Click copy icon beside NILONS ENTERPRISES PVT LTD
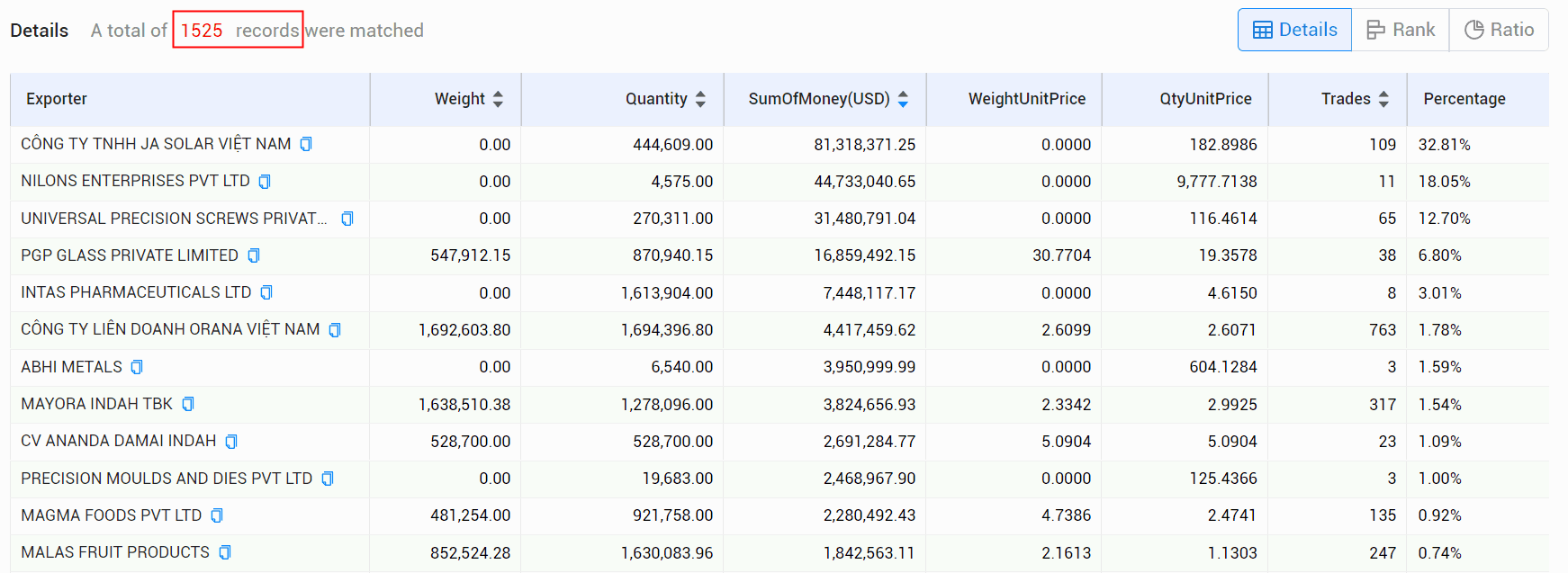 265,182
